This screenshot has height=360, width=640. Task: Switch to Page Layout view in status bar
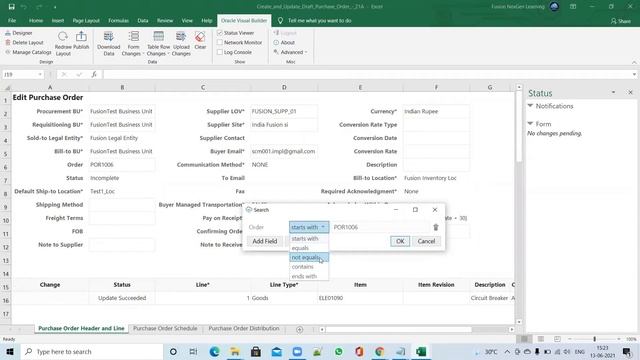[x=540, y=339]
